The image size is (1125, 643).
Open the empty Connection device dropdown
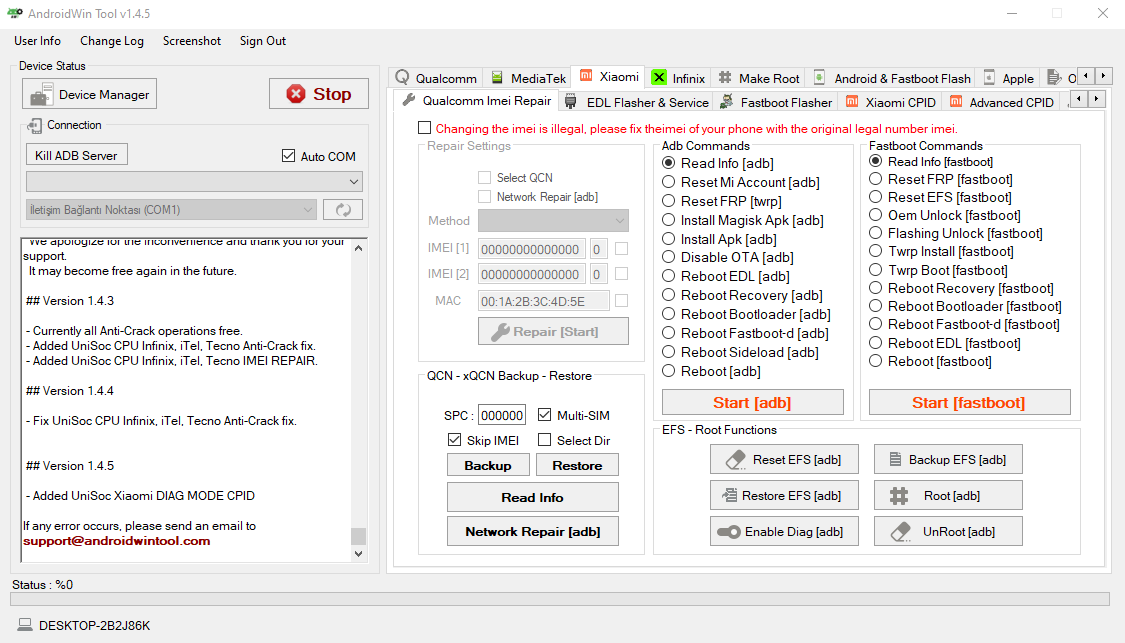(x=194, y=181)
